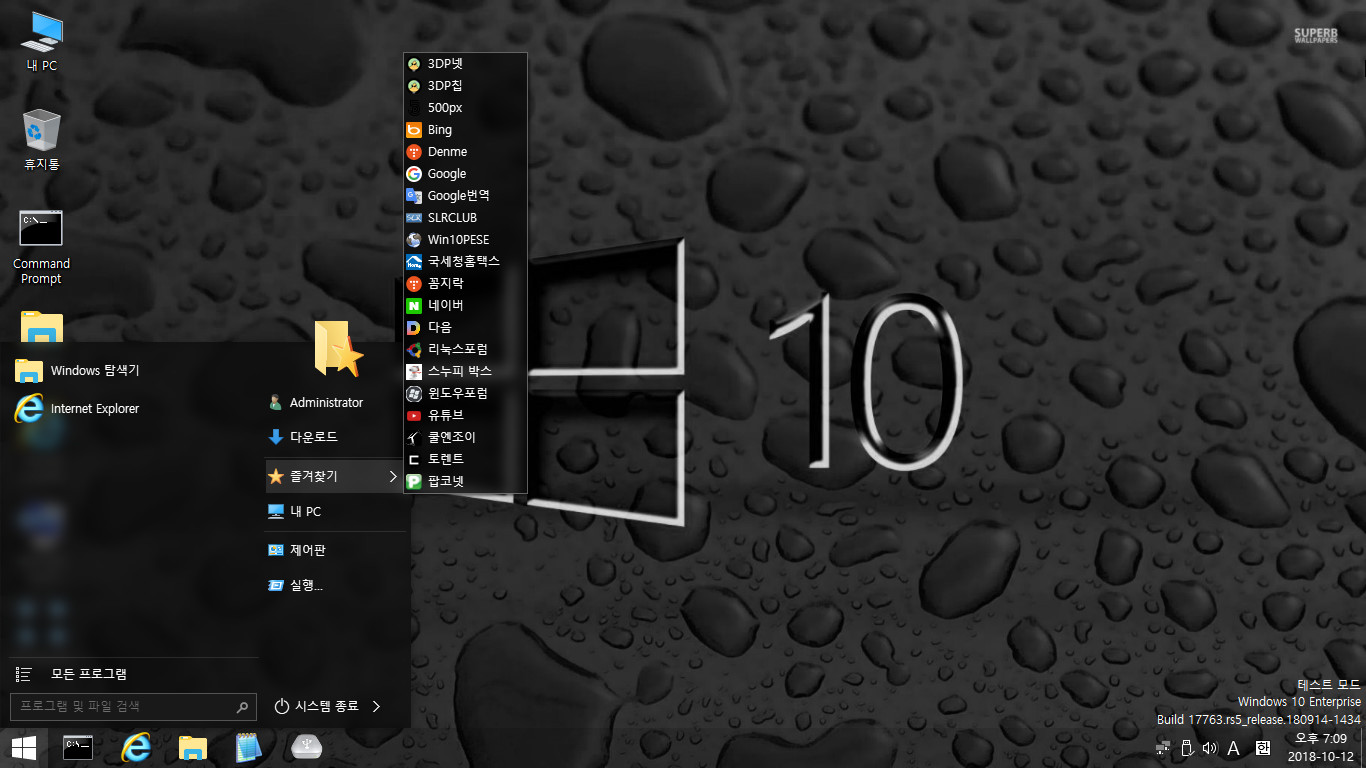Select the 휴지통 recycle bin icon
This screenshot has width=1366, height=768.
point(41,140)
